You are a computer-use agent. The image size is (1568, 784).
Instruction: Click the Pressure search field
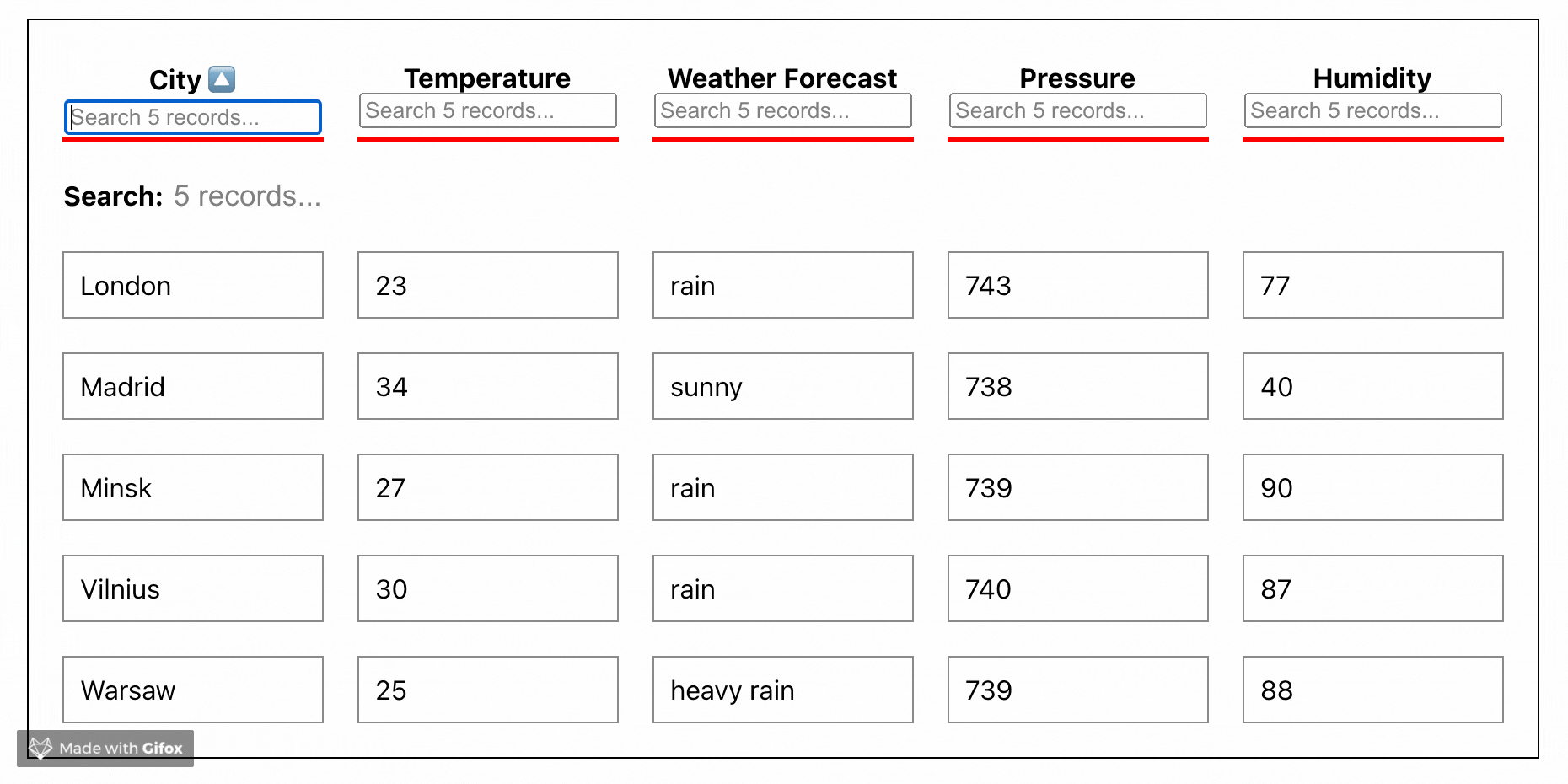click(1077, 110)
